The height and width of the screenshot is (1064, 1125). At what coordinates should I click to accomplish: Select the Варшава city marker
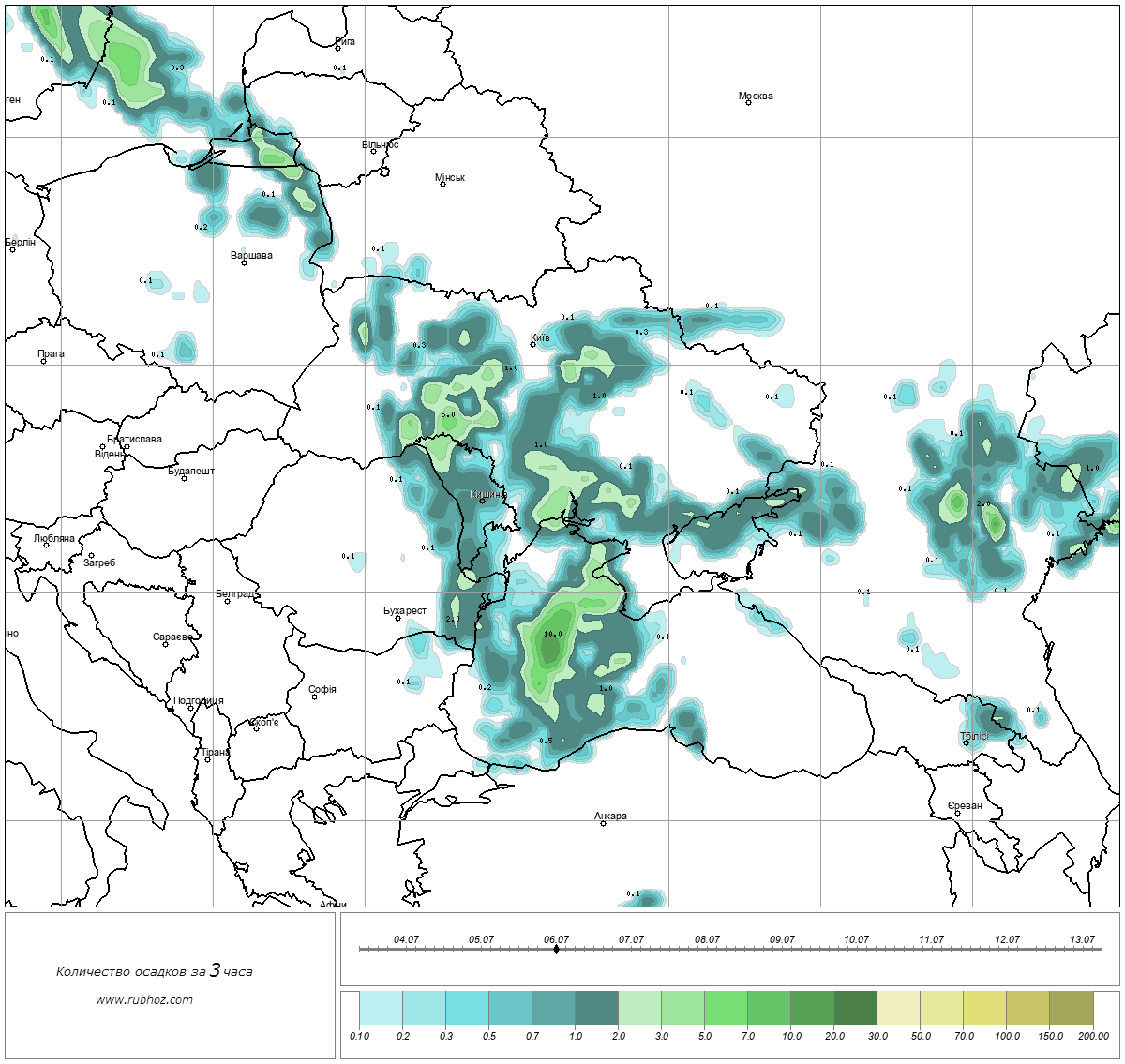[x=244, y=262]
